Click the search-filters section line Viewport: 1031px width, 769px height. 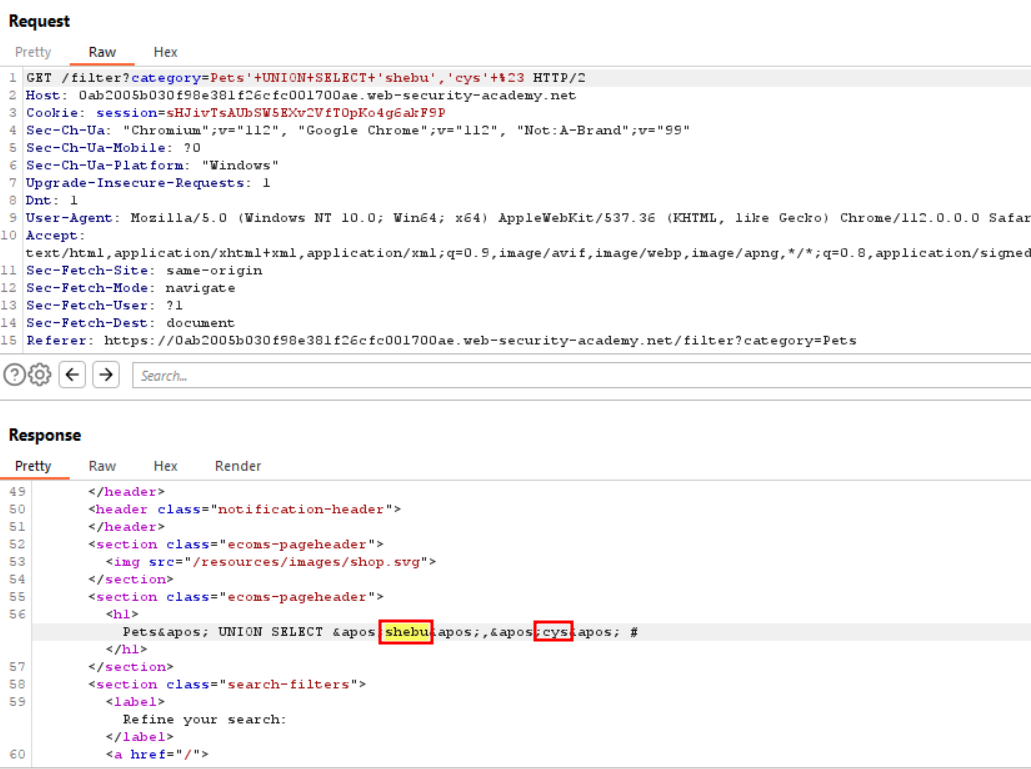pyautogui.click(x=228, y=684)
